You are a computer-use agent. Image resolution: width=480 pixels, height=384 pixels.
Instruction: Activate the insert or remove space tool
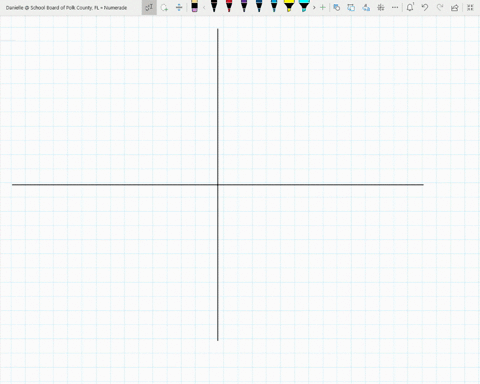point(179,7)
